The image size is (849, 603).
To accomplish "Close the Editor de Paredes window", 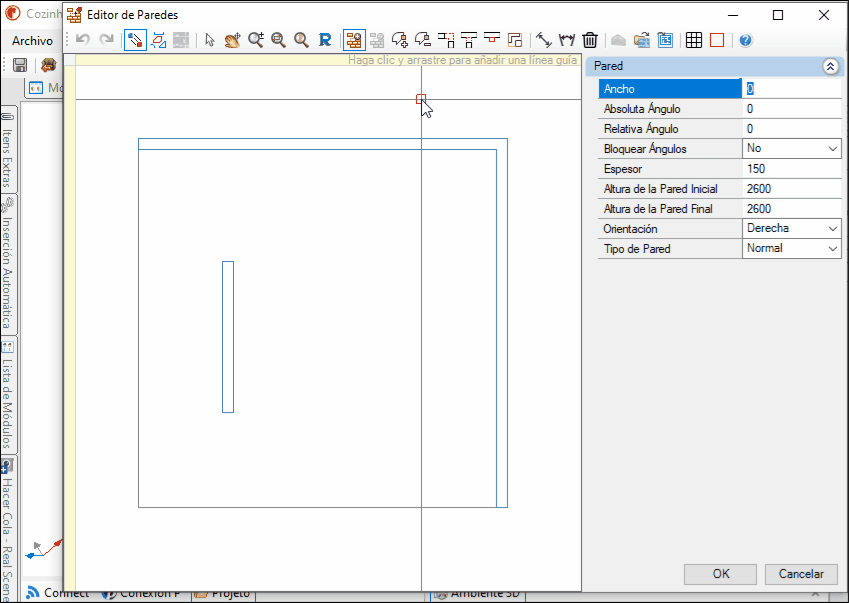I will 824,15.
